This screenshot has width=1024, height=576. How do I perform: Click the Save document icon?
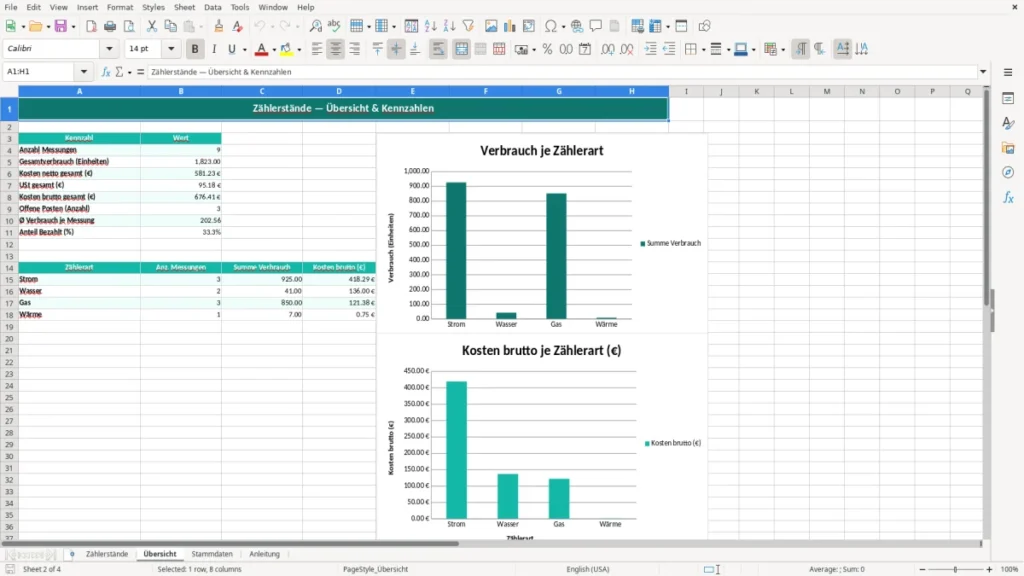(x=60, y=26)
